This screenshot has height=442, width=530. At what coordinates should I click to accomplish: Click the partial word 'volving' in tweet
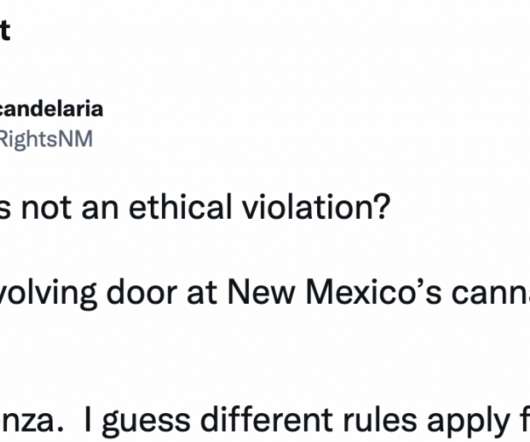coord(48,293)
